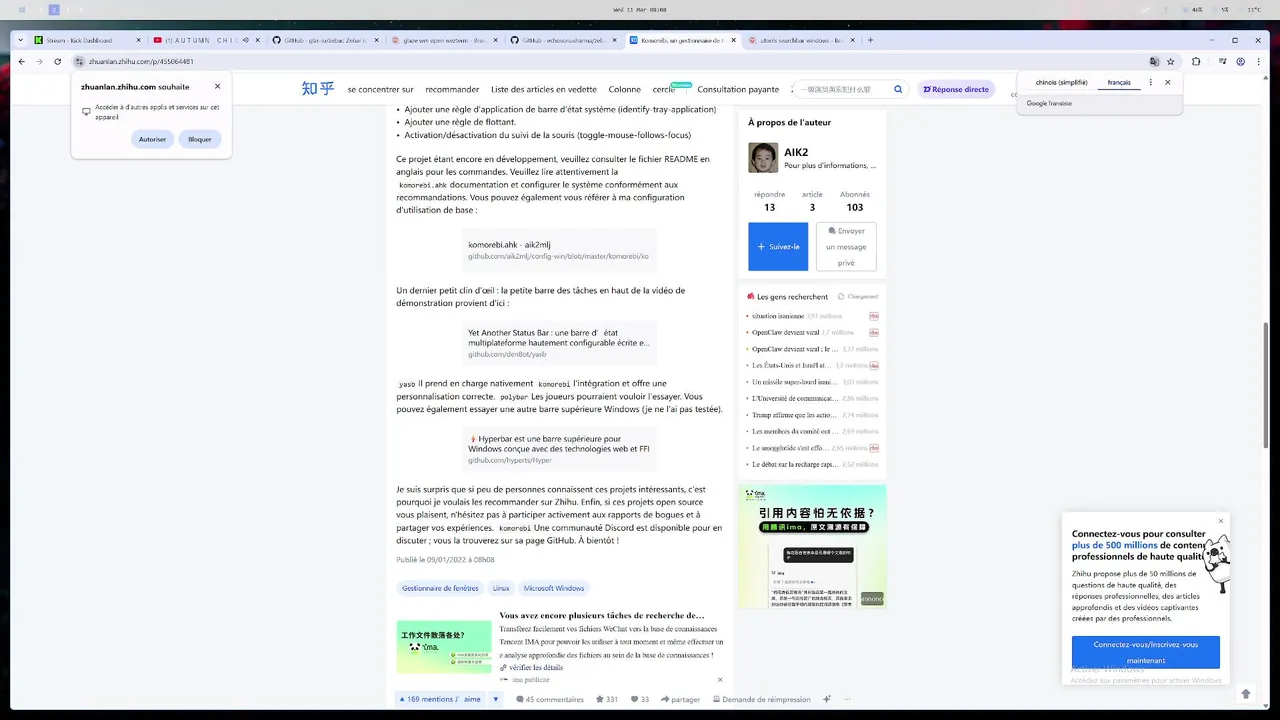Click the search magnifier icon in Zhihu header
Image resolution: width=1280 pixels, height=720 pixels.
coord(898,89)
